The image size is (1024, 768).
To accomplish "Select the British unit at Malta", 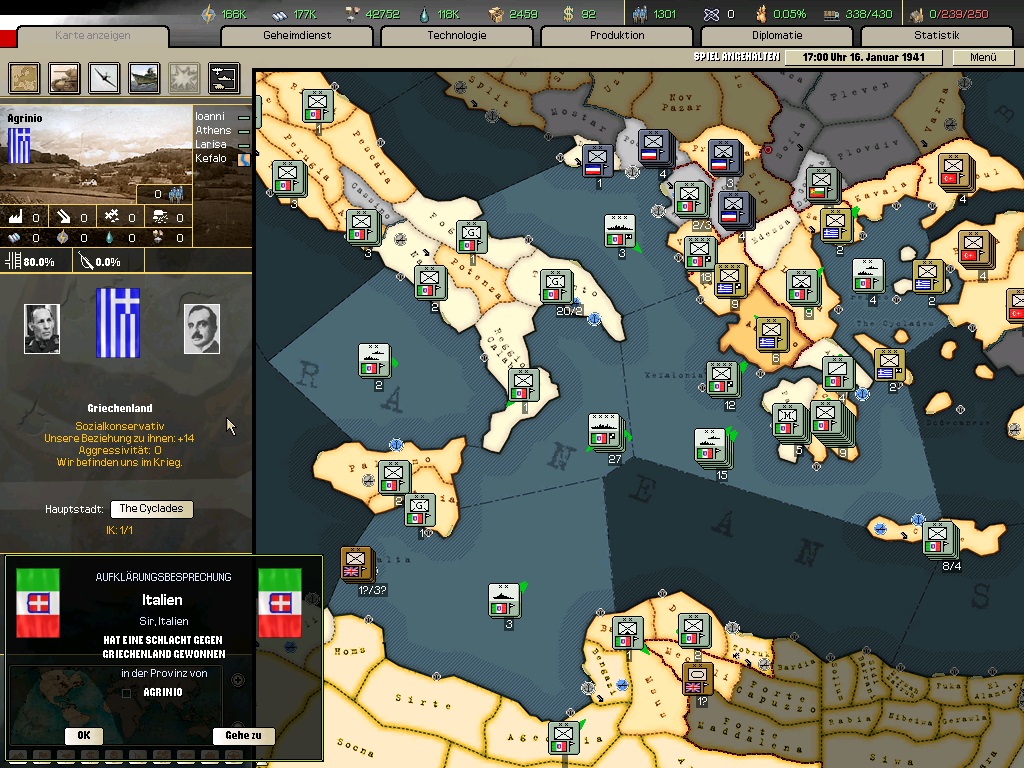I will point(354,563).
